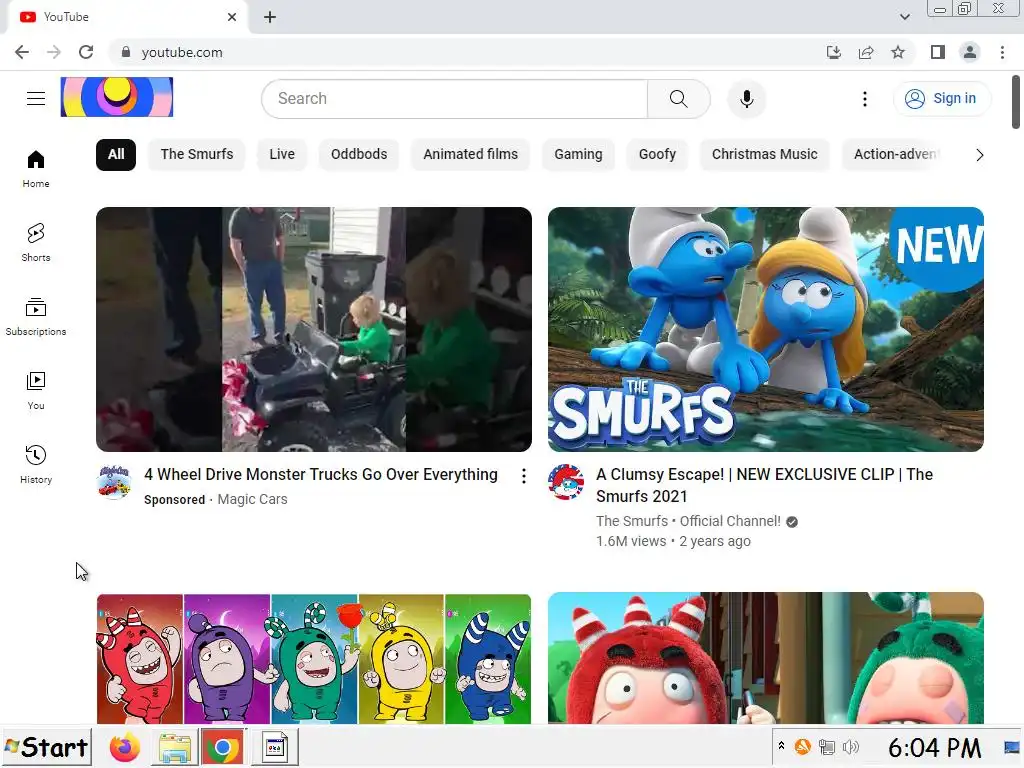Click the install app icon in address bar
The width and height of the screenshot is (1024, 768).
[x=833, y=52]
